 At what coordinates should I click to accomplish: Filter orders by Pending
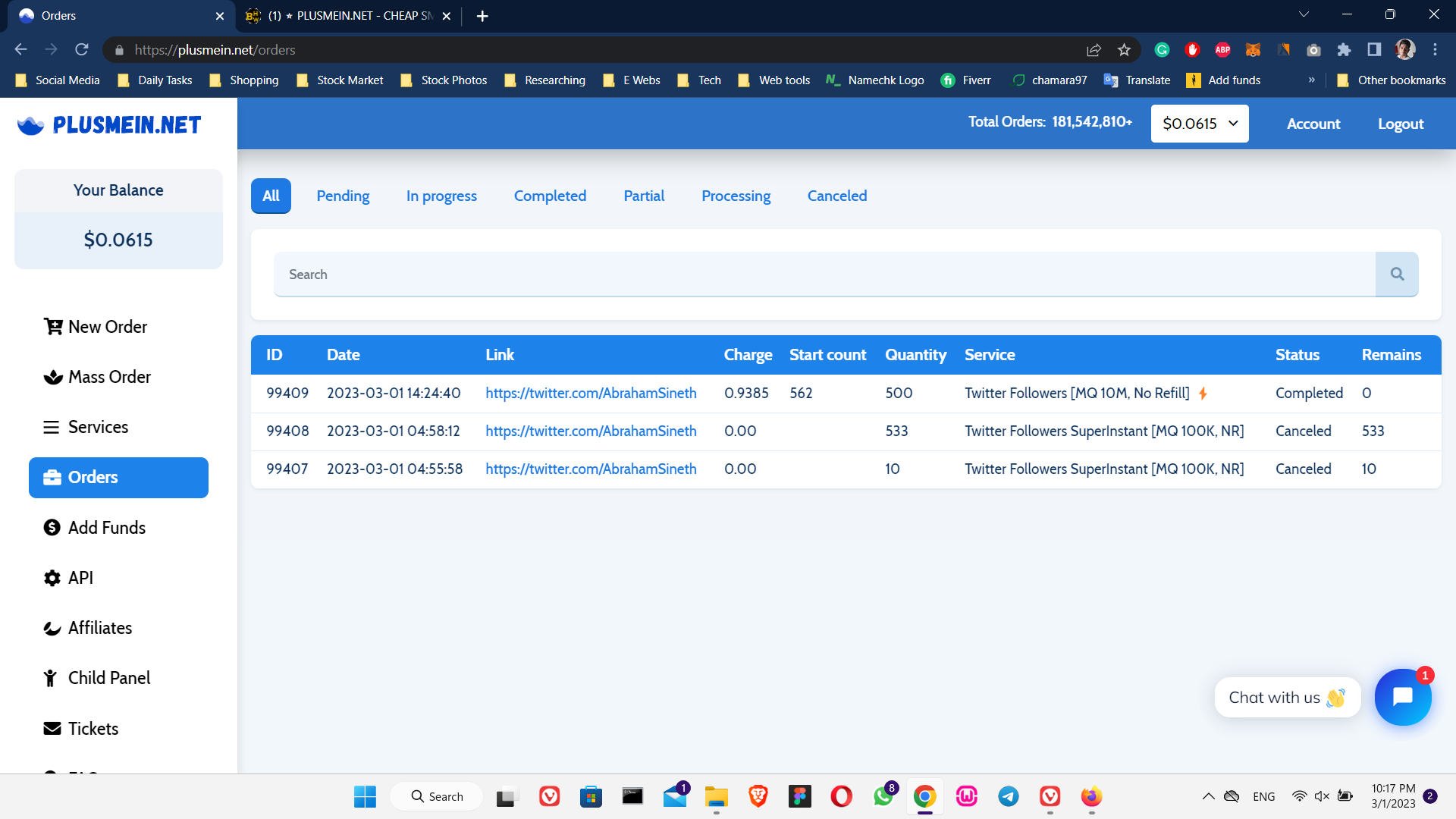tap(343, 196)
